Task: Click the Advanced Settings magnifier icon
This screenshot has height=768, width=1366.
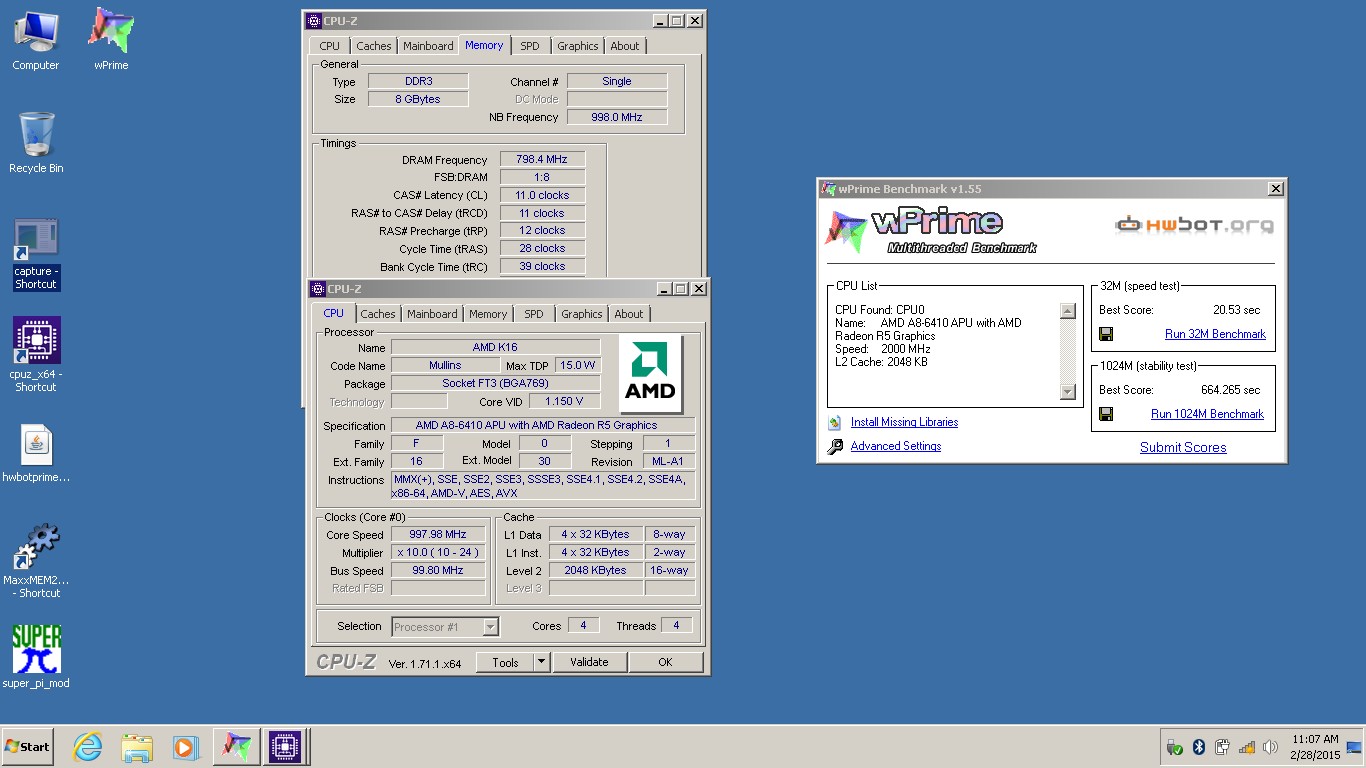Action: tap(835, 447)
